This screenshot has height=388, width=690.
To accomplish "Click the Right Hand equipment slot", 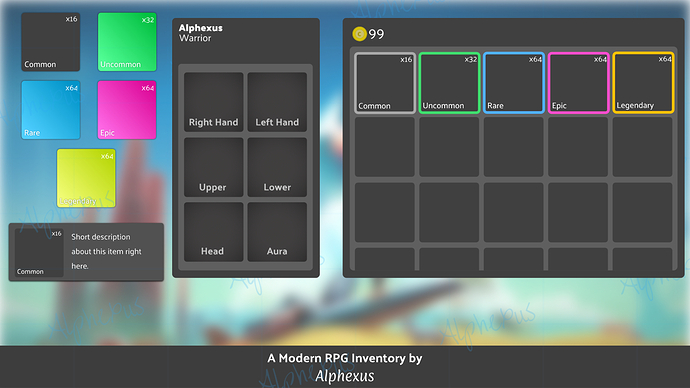I will coord(213,102).
